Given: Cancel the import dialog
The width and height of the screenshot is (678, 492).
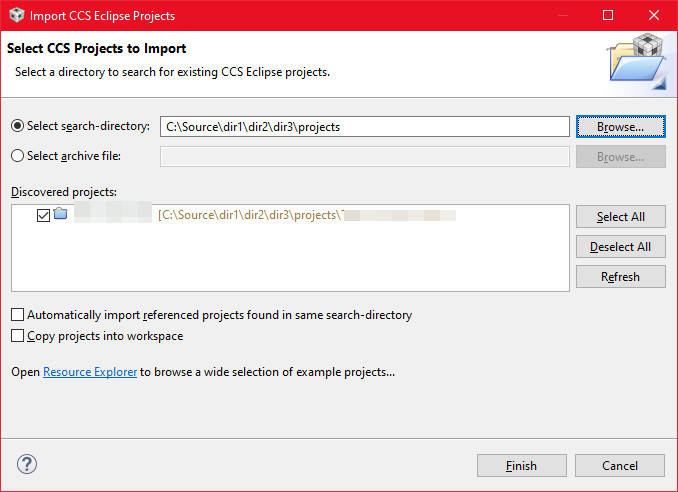Looking at the screenshot, I should (x=620, y=466).
